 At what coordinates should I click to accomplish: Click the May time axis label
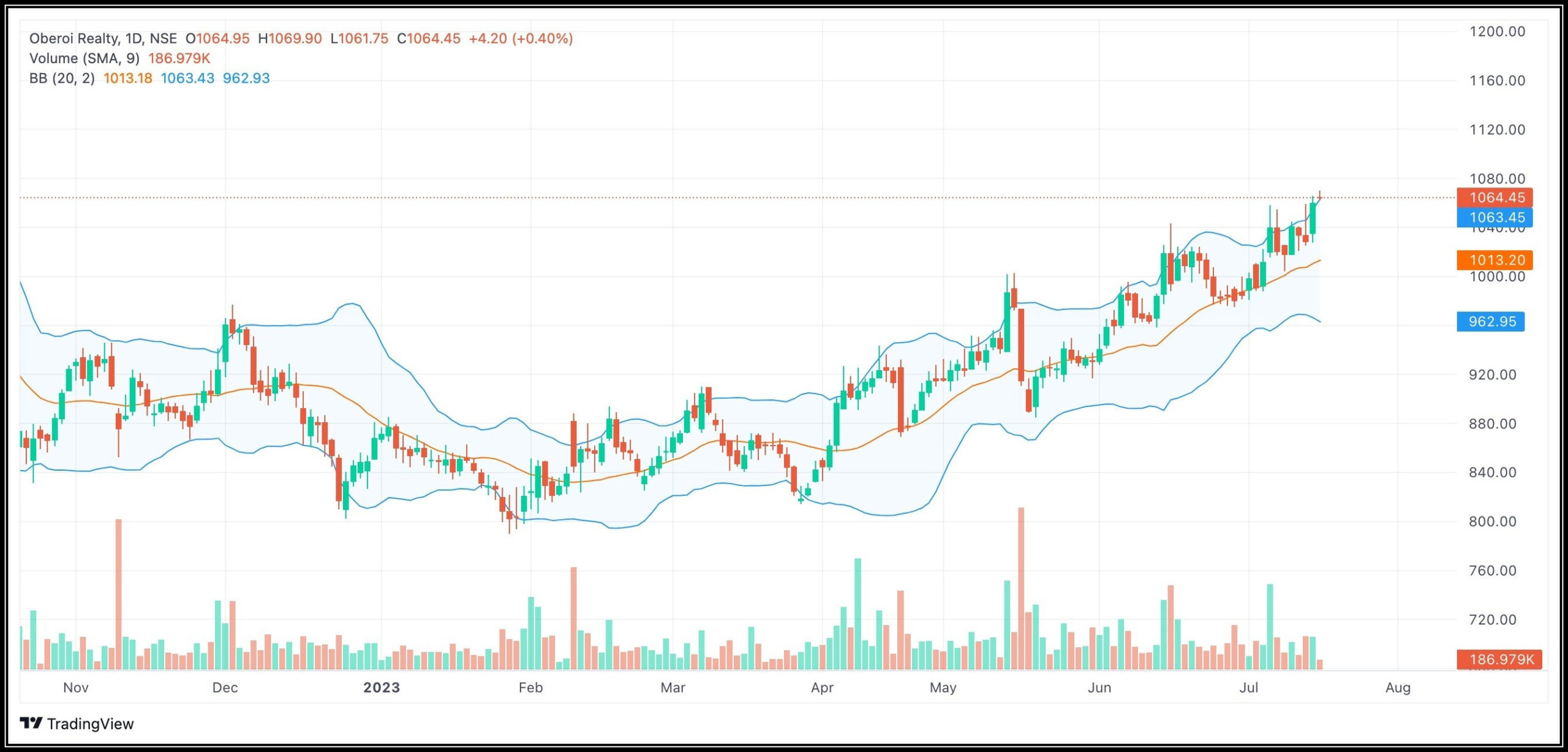pyautogui.click(x=943, y=688)
